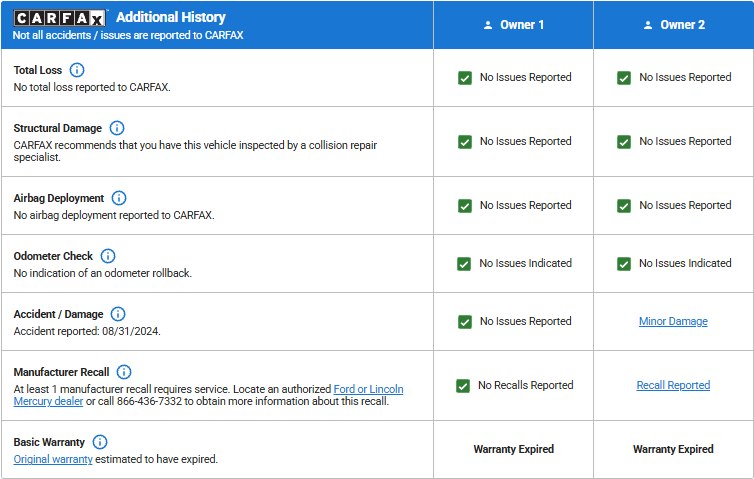This screenshot has height=479, width=754.
Task: Click Owner 2 Odometer Check green checkmark
Action: (x=624, y=263)
